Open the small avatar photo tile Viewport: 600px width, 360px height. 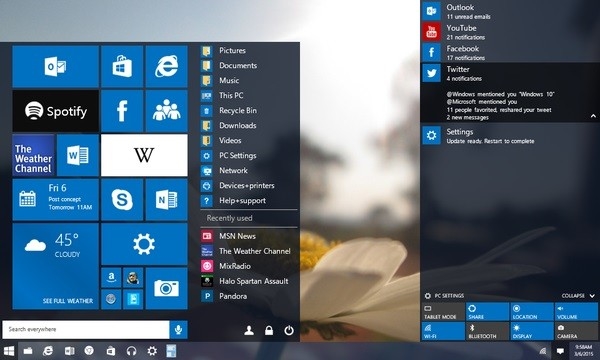pos(133,277)
